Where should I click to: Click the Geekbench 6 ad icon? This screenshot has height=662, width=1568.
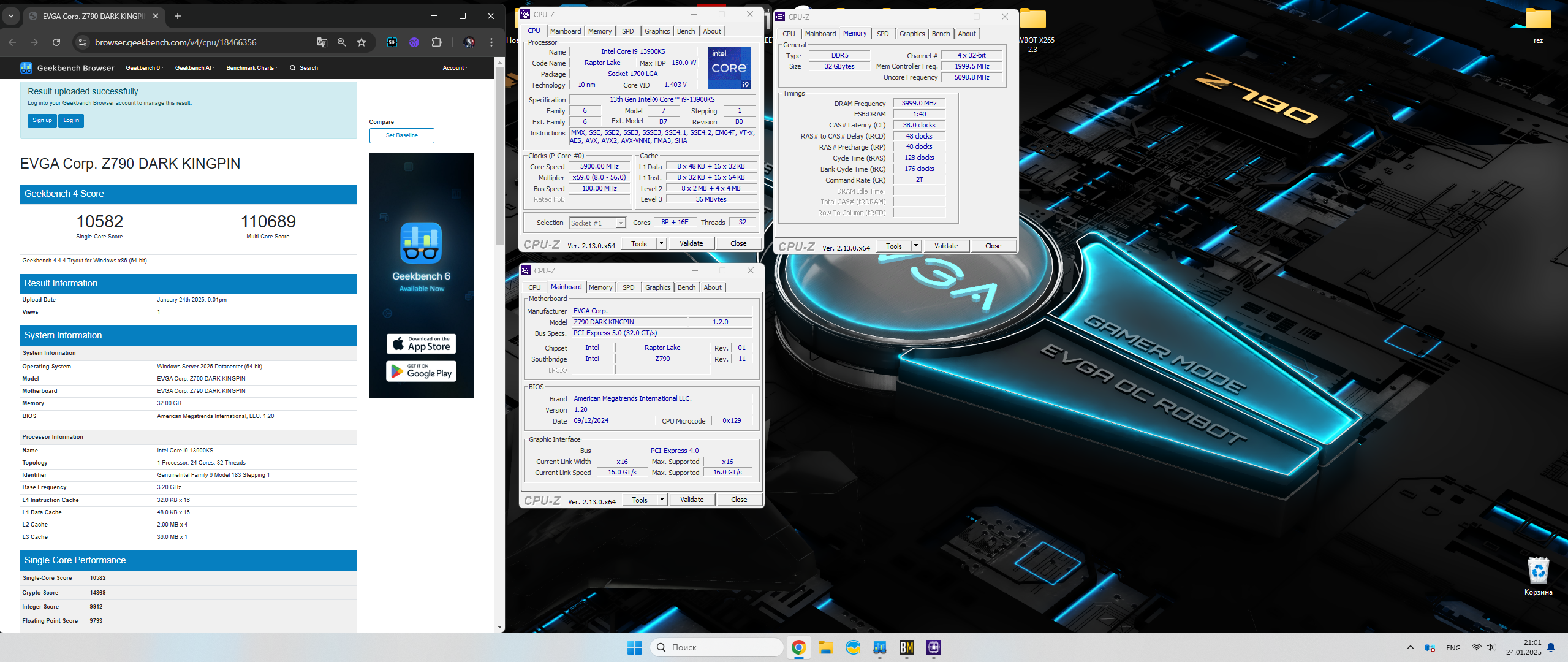click(422, 243)
